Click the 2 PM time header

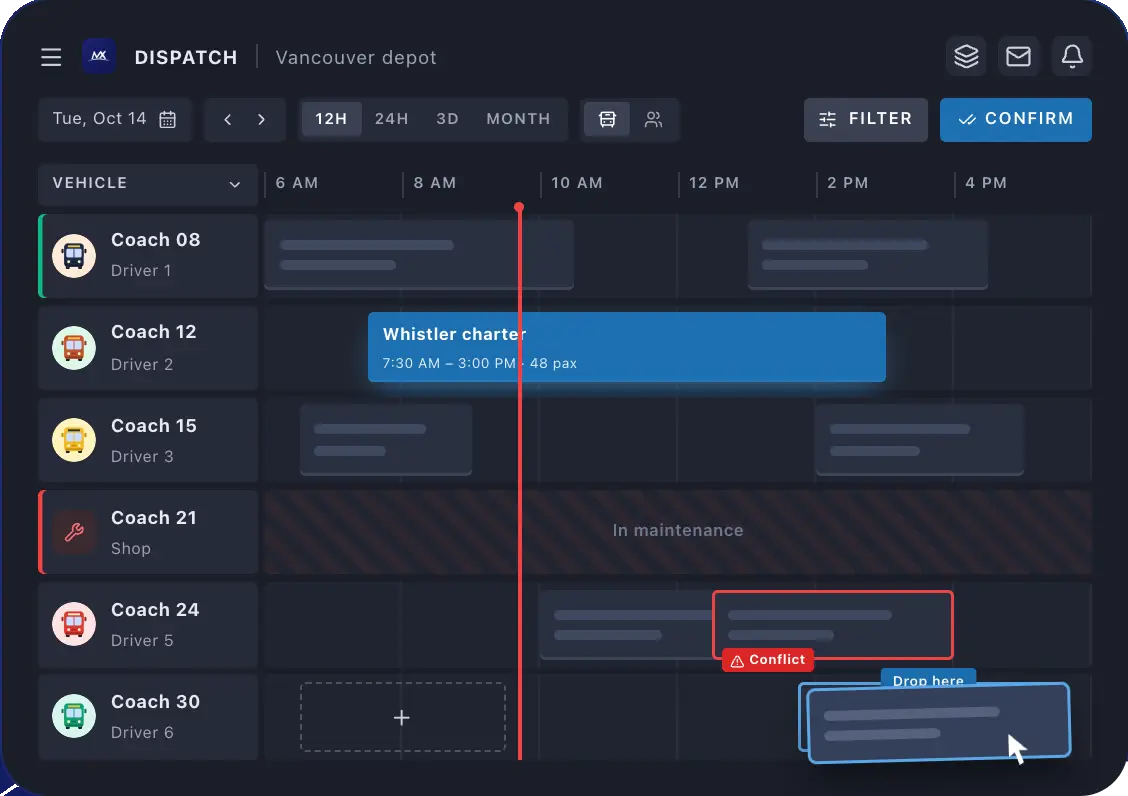pos(847,184)
